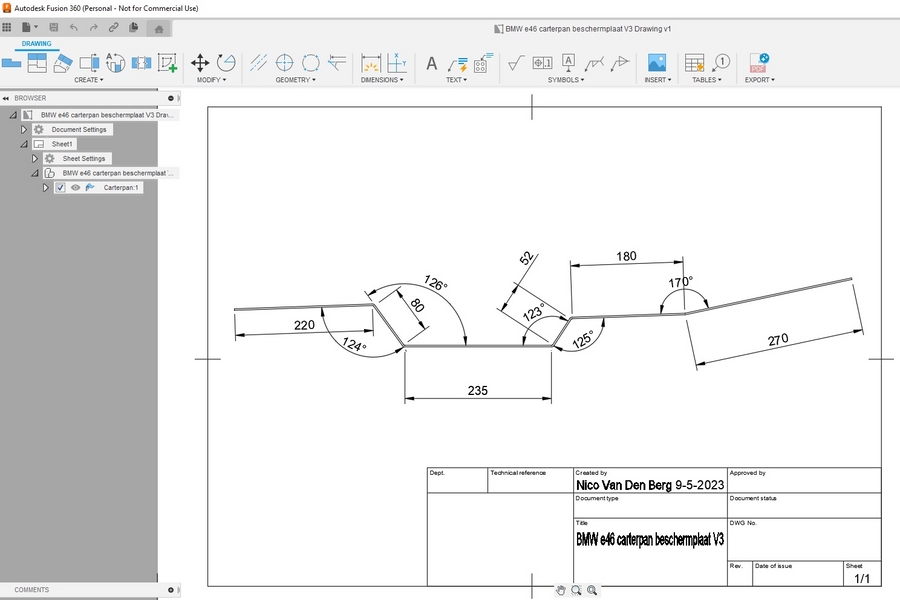Screen dimensions: 900x600
Task: Select the Balloon tool
Action: coord(720,63)
